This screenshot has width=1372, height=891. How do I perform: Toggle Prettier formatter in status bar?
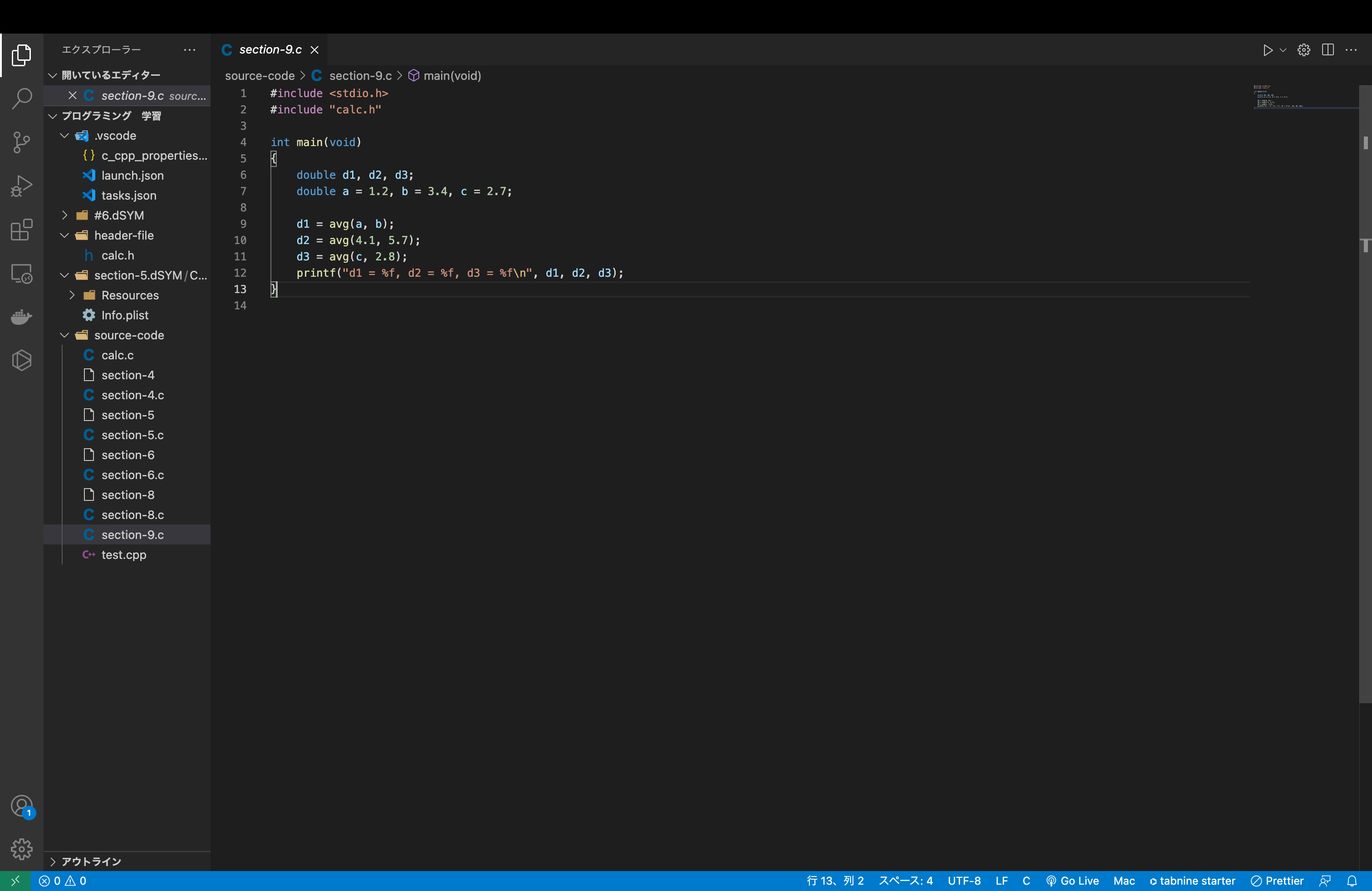1277,881
